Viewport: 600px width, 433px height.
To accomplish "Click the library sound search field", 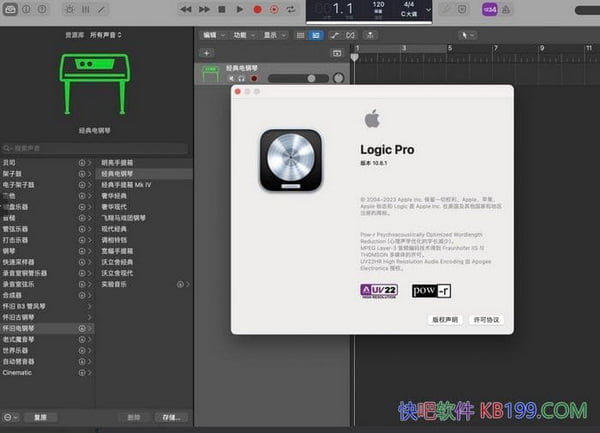I will [x=95, y=147].
